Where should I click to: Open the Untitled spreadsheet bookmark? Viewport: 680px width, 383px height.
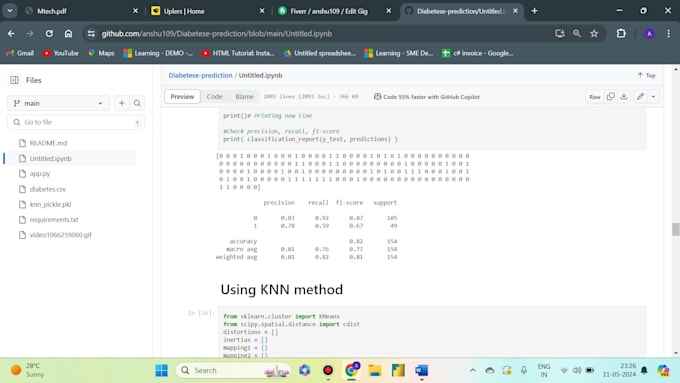tap(320, 53)
